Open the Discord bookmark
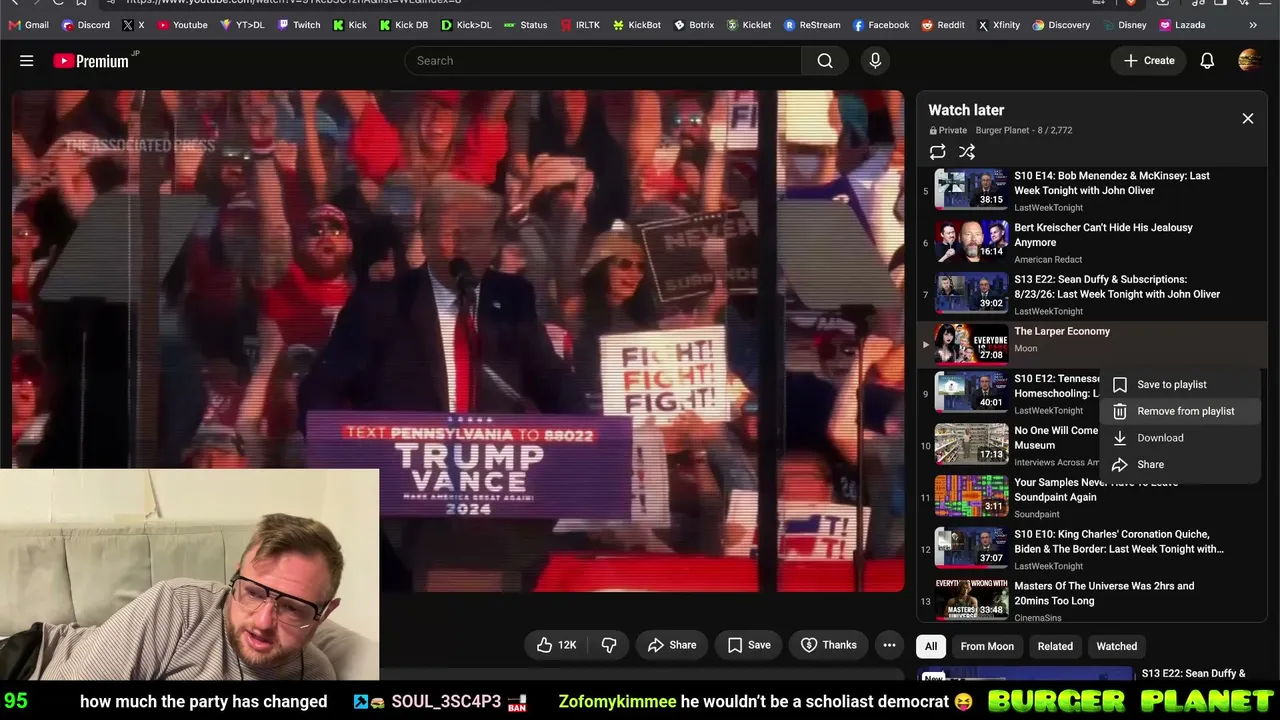The image size is (1280, 720). [x=86, y=25]
